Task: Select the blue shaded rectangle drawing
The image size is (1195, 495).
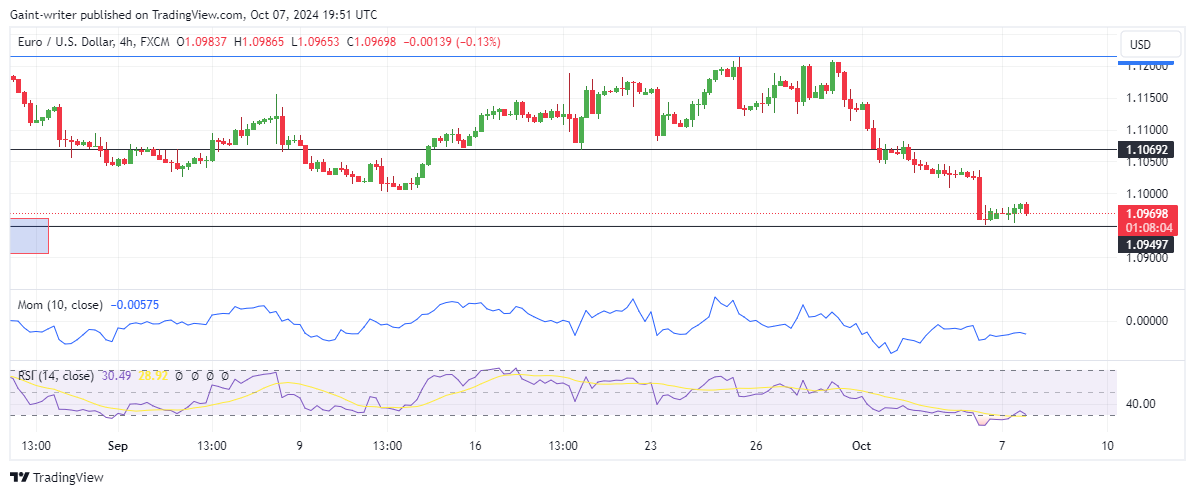Action: (x=29, y=236)
